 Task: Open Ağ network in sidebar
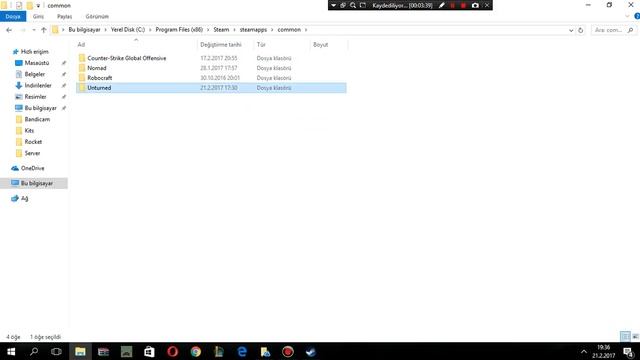(x=24, y=198)
